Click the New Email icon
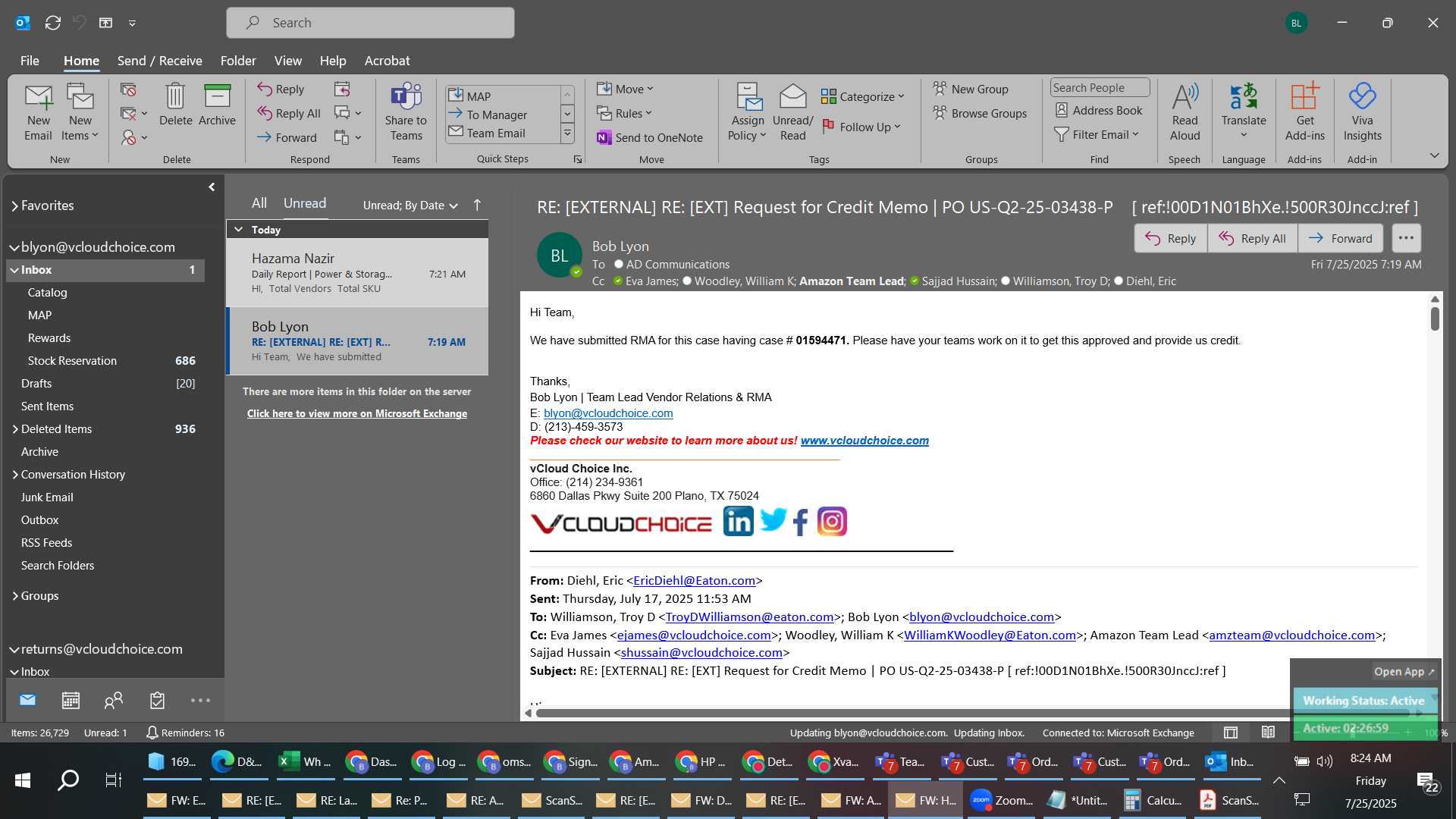The image size is (1456, 819). pyautogui.click(x=38, y=112)
